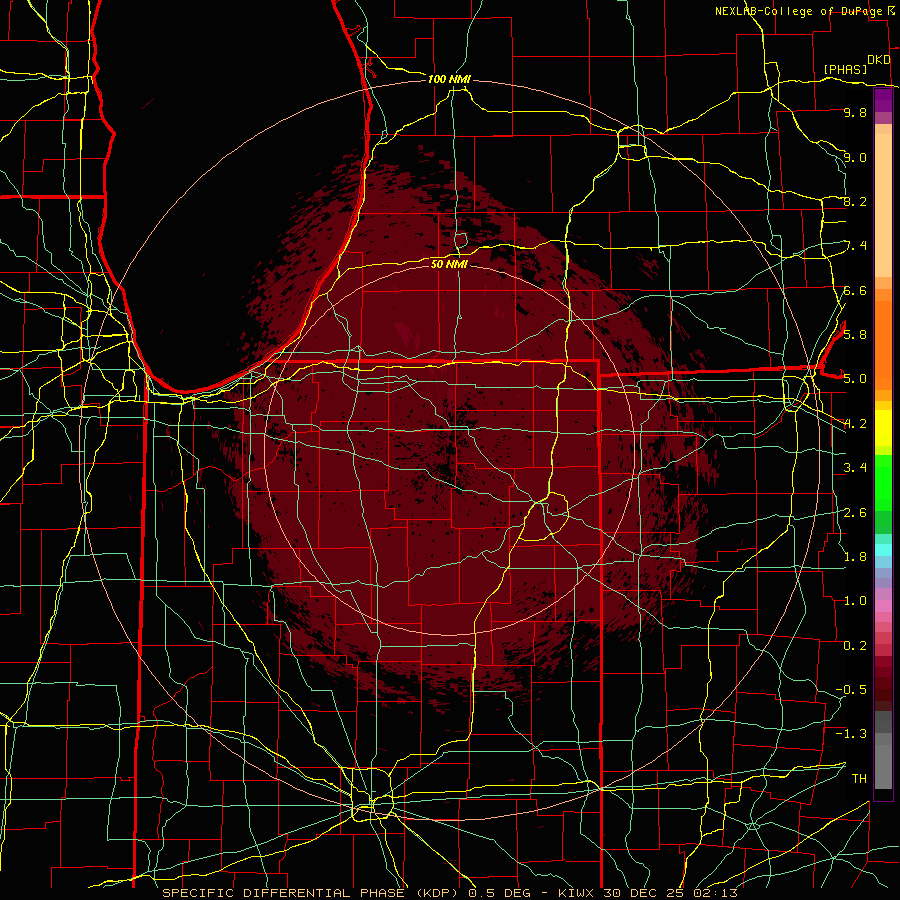This screenshot has height=900, width=900.
Task: Click the 9.8 value on the color scale
Action: [x=855, y=112]
